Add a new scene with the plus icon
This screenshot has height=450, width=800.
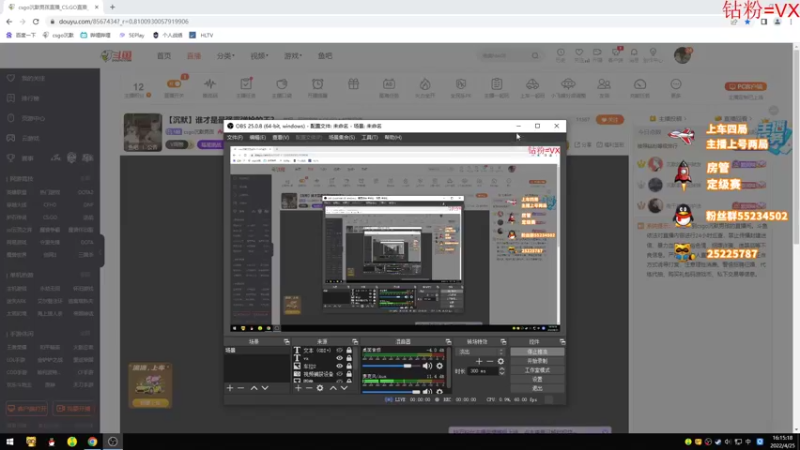coord(230,388)
